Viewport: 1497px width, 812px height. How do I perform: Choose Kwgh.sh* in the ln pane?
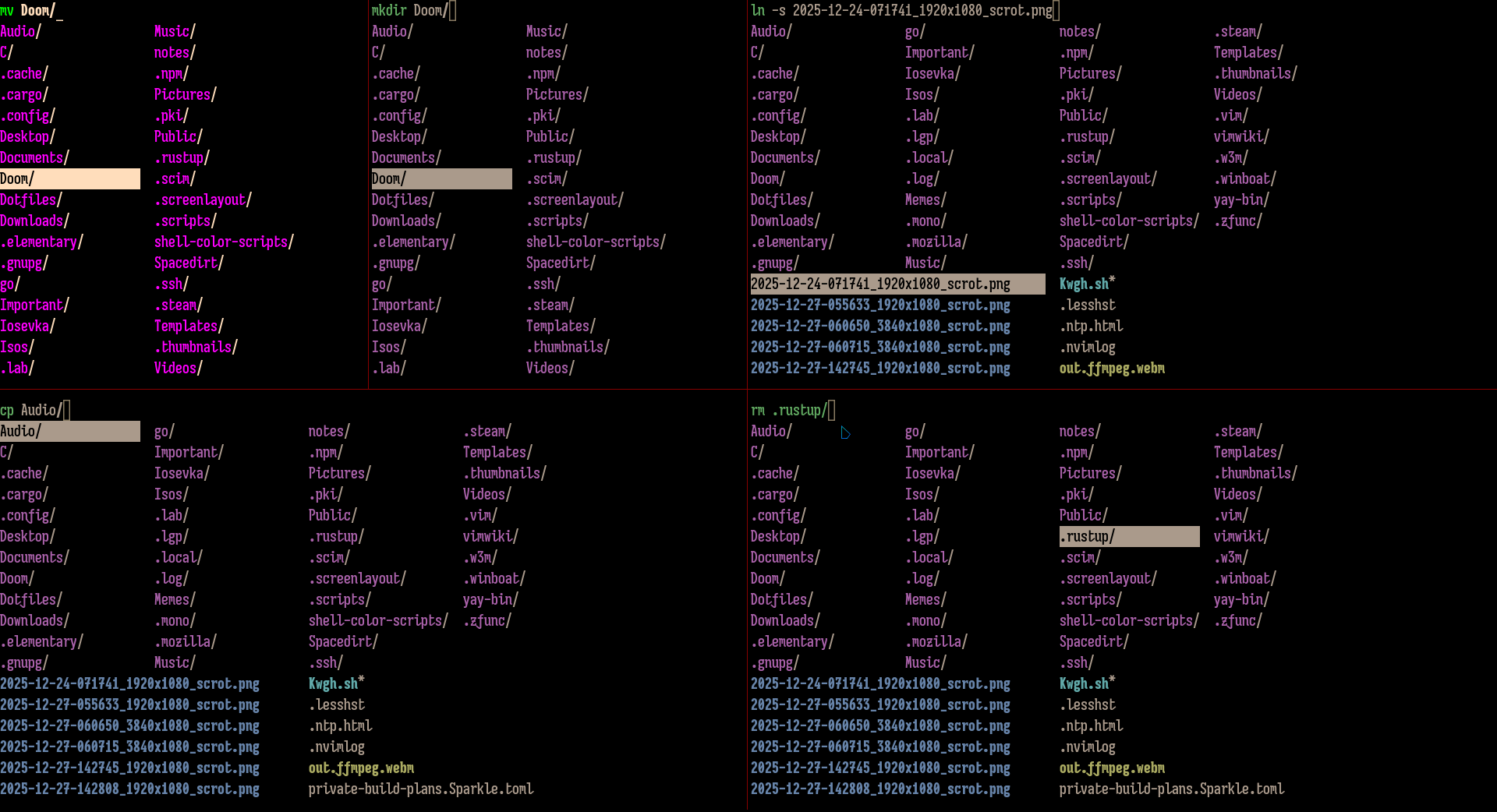click(1088, 284)
